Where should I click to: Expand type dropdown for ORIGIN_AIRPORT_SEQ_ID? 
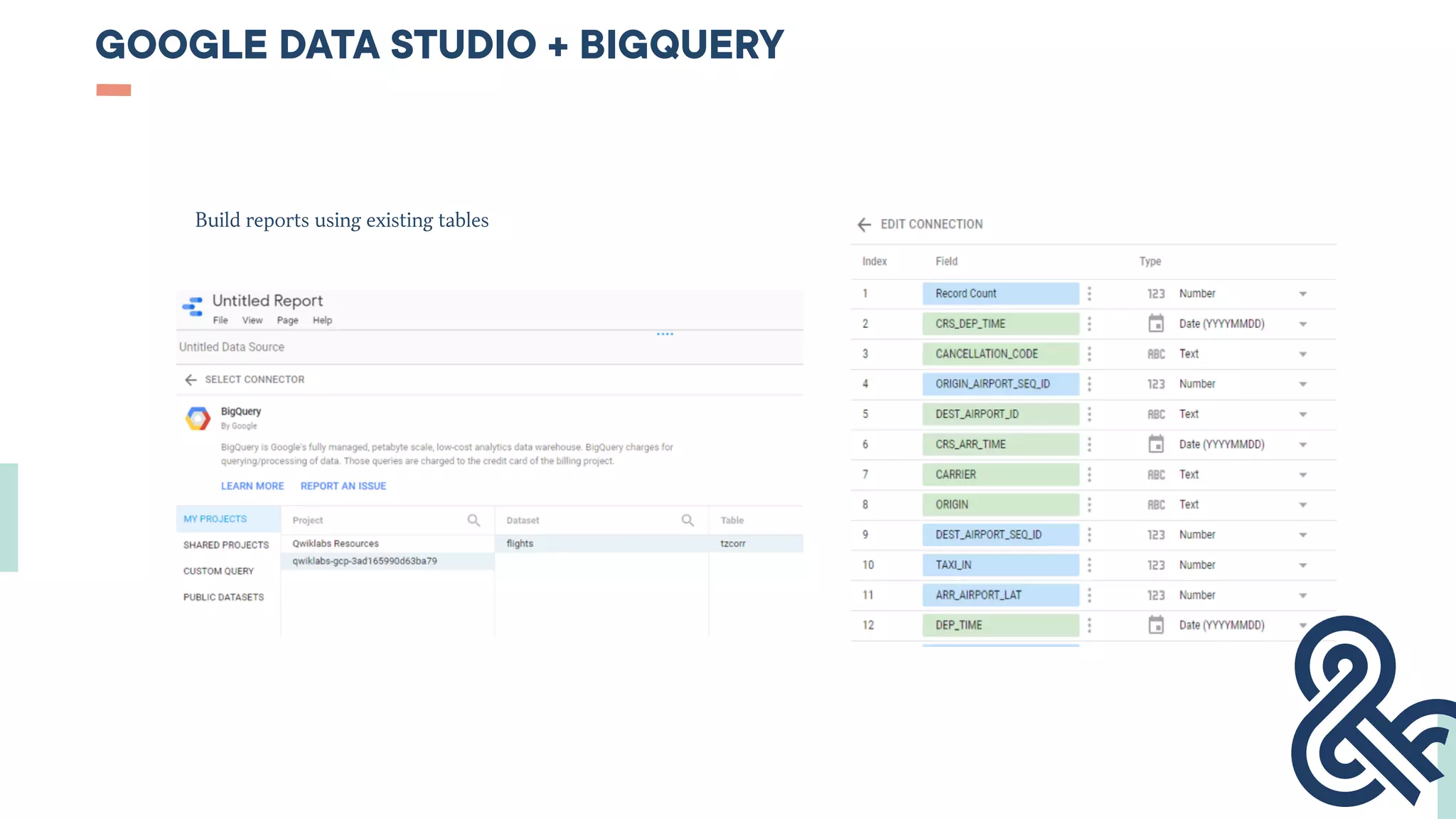[x=1302, y=384]
